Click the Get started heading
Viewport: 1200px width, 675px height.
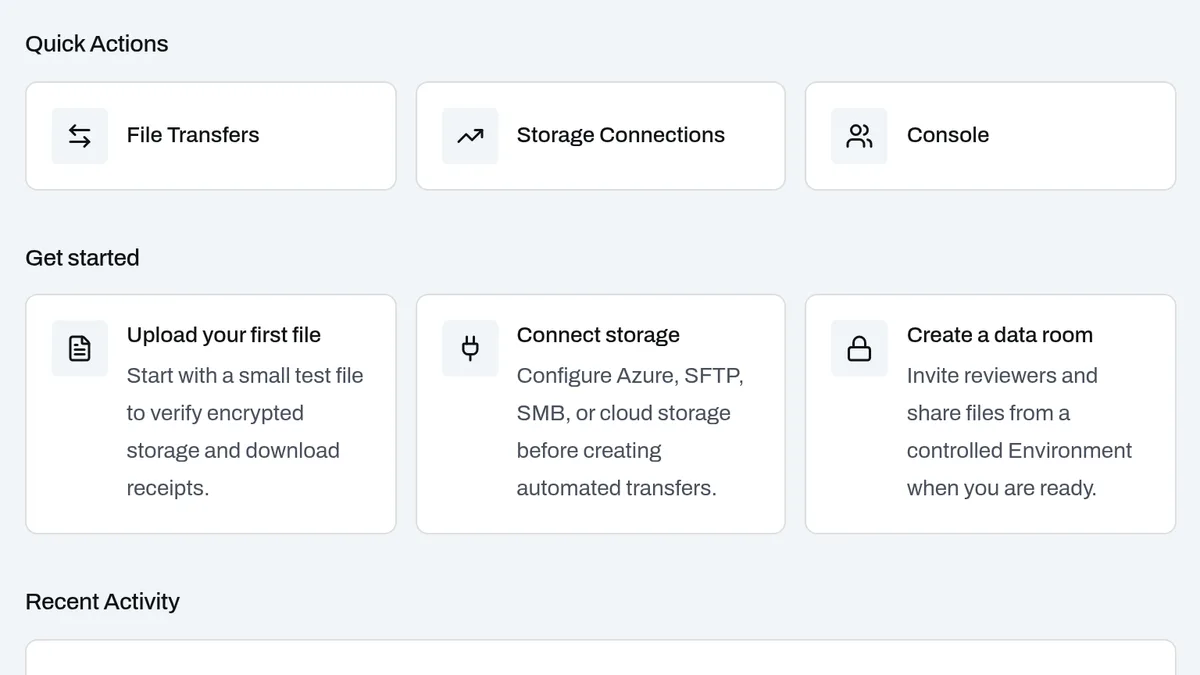82,258
